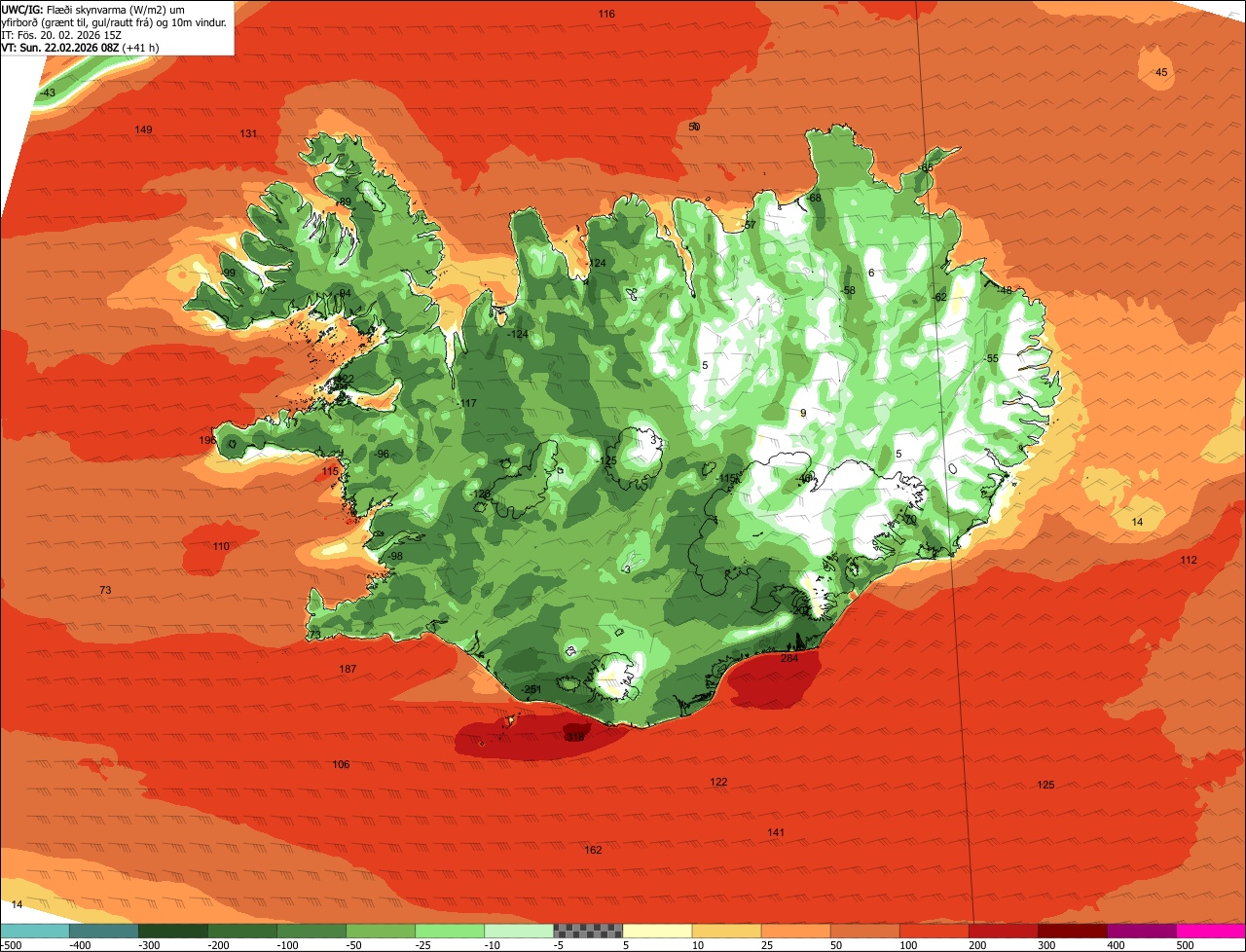
Task: Select the legend swatch between -200 and -100
Action: (242, 931)
